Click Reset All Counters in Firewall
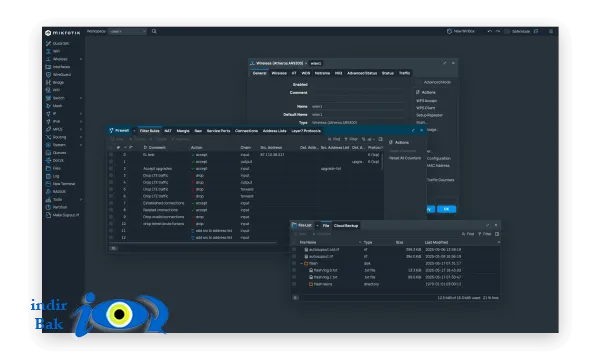This screenshot has width=600, height=360. tap(405, 158)
